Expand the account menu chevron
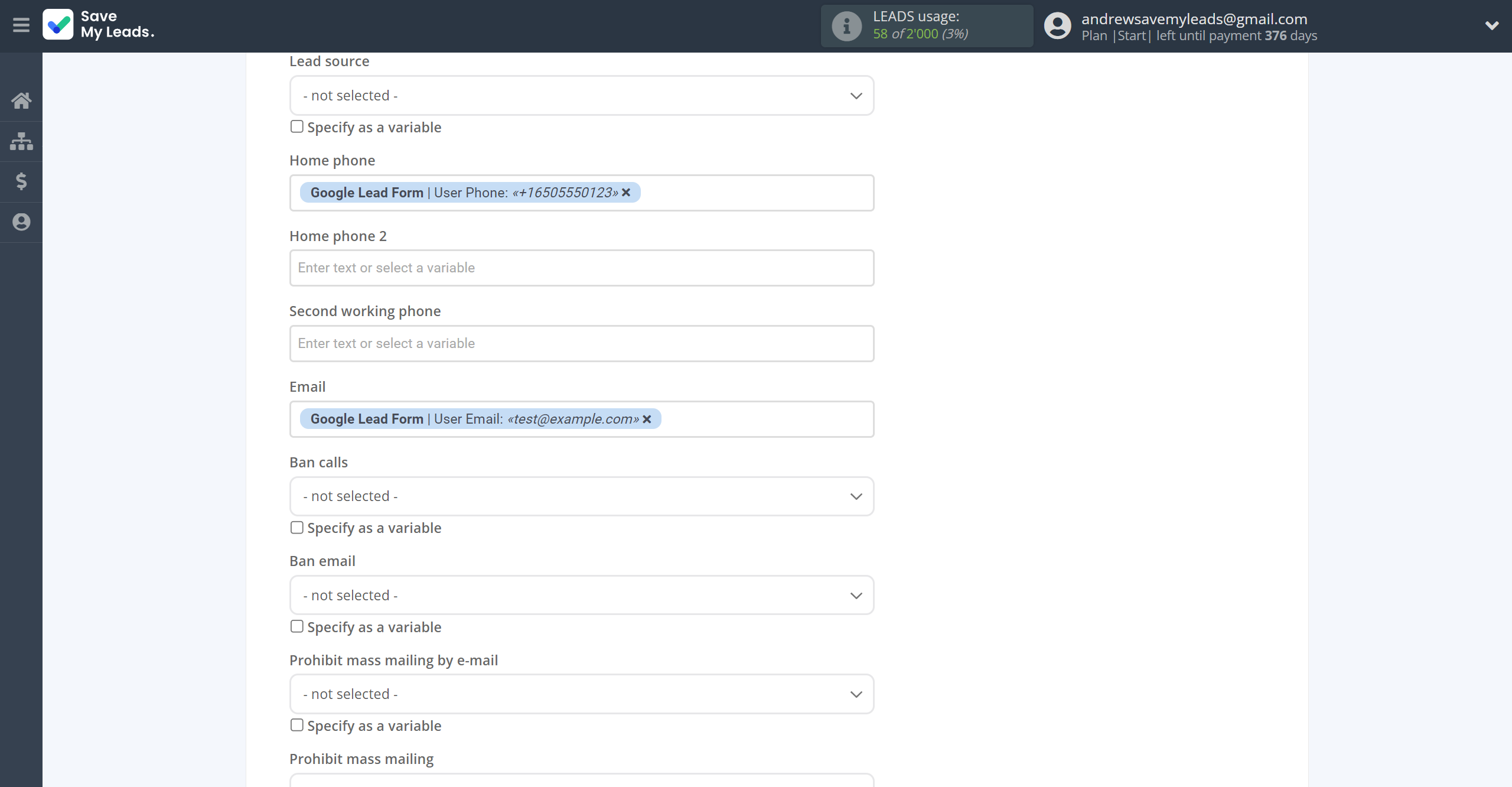The width and height of the screenshot is (1512, 787). click(1492, 25)
